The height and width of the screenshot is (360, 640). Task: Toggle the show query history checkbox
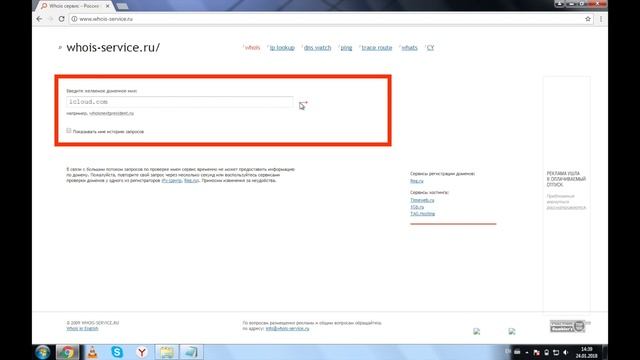pyautogui.click(x=69, y=131)
